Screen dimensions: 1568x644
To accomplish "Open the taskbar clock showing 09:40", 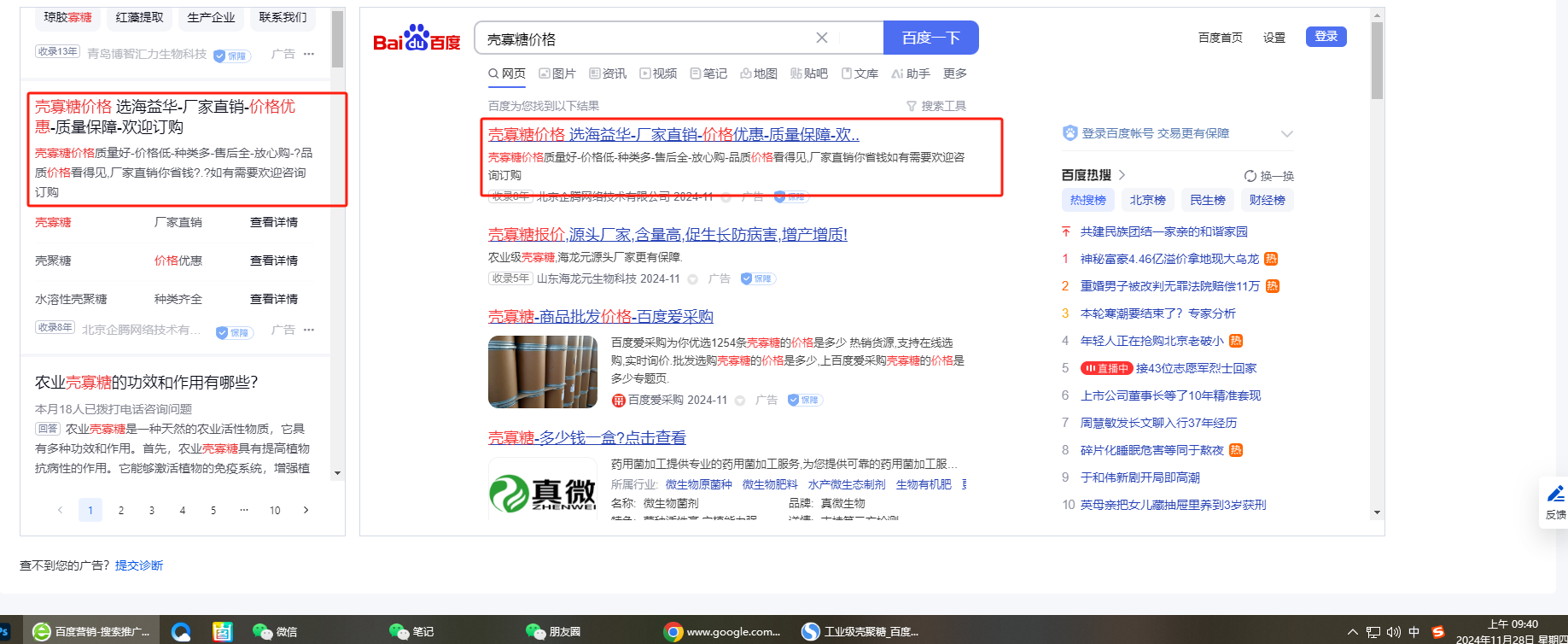I will tap(1512, 631).
